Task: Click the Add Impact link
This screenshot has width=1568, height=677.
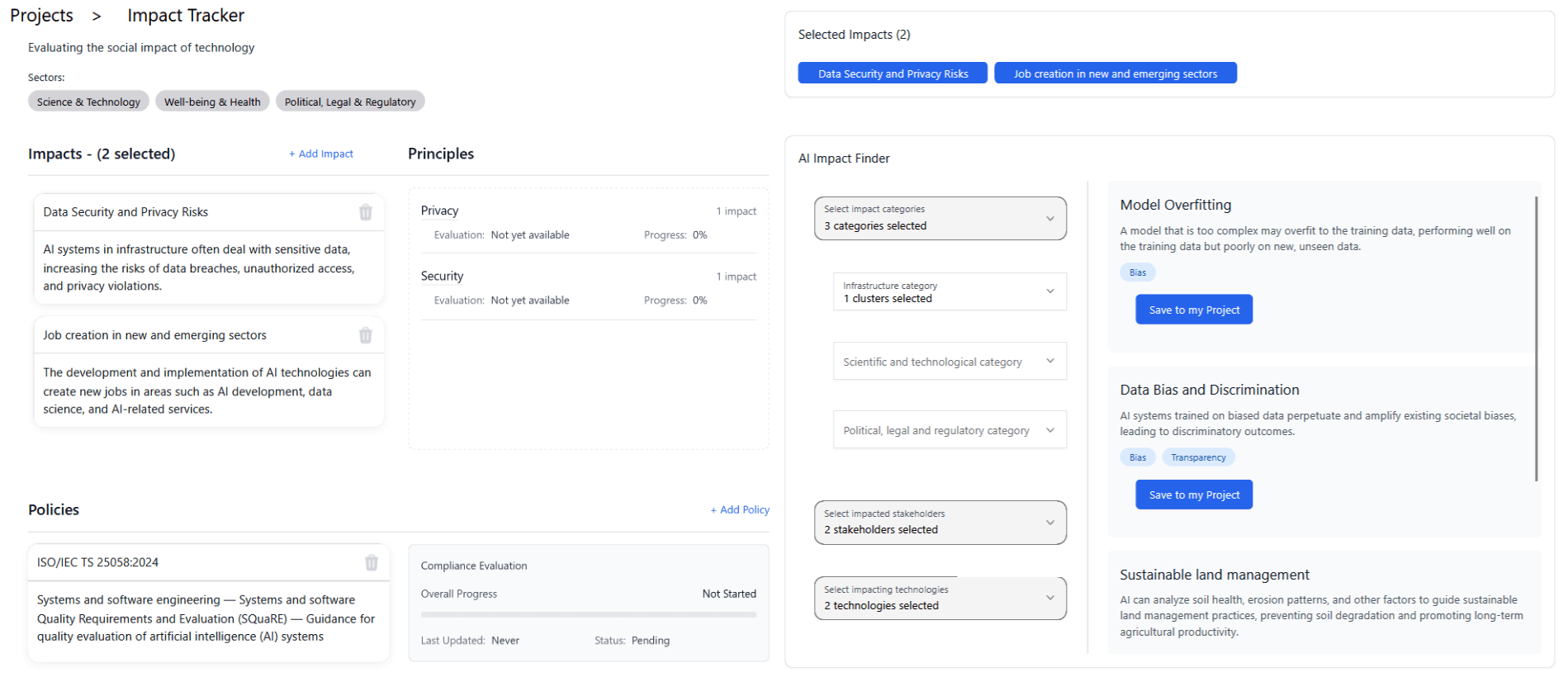Action: tap(321, 154)
